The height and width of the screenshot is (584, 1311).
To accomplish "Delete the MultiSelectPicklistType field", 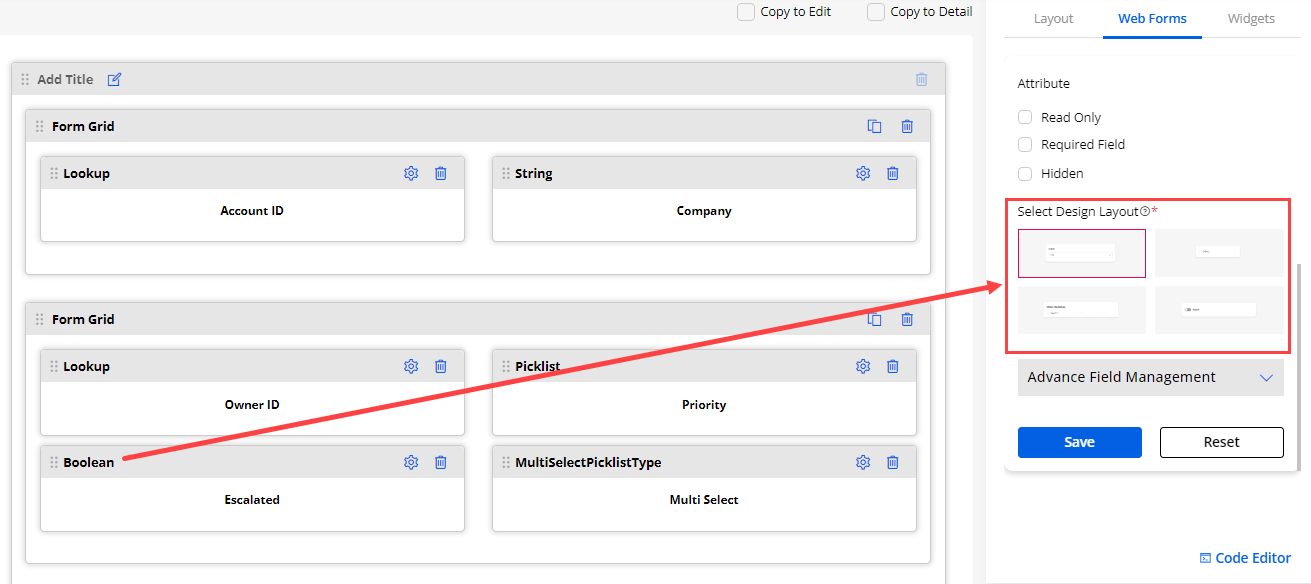I will (x=893, y=462).
